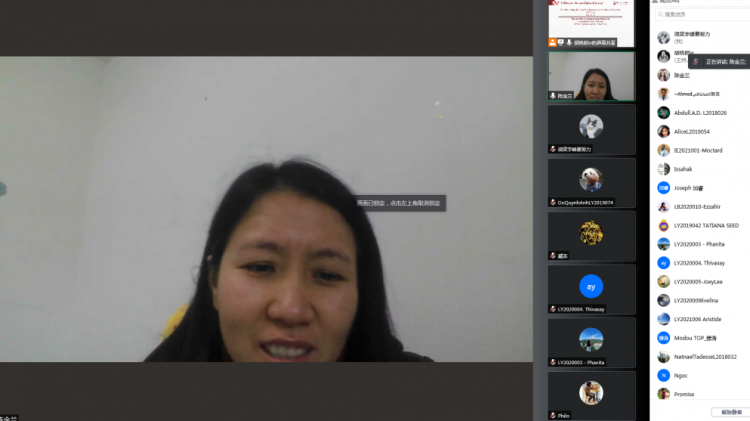Click the pinned-video notice tooltip on main video

(x=399, y=203)
